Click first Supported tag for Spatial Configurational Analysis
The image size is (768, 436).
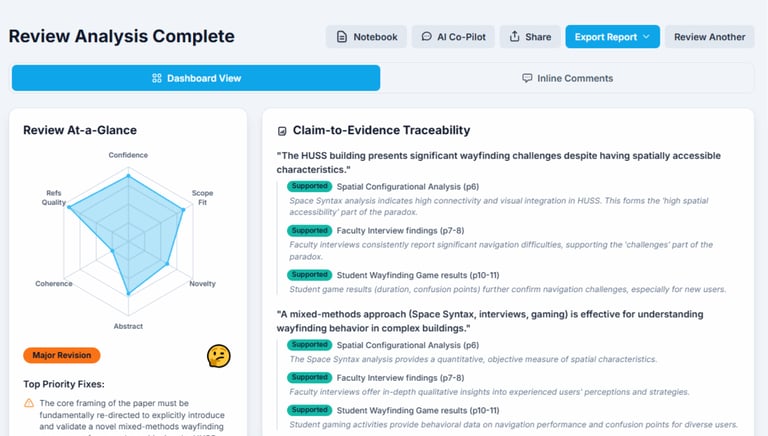(309, 186)
